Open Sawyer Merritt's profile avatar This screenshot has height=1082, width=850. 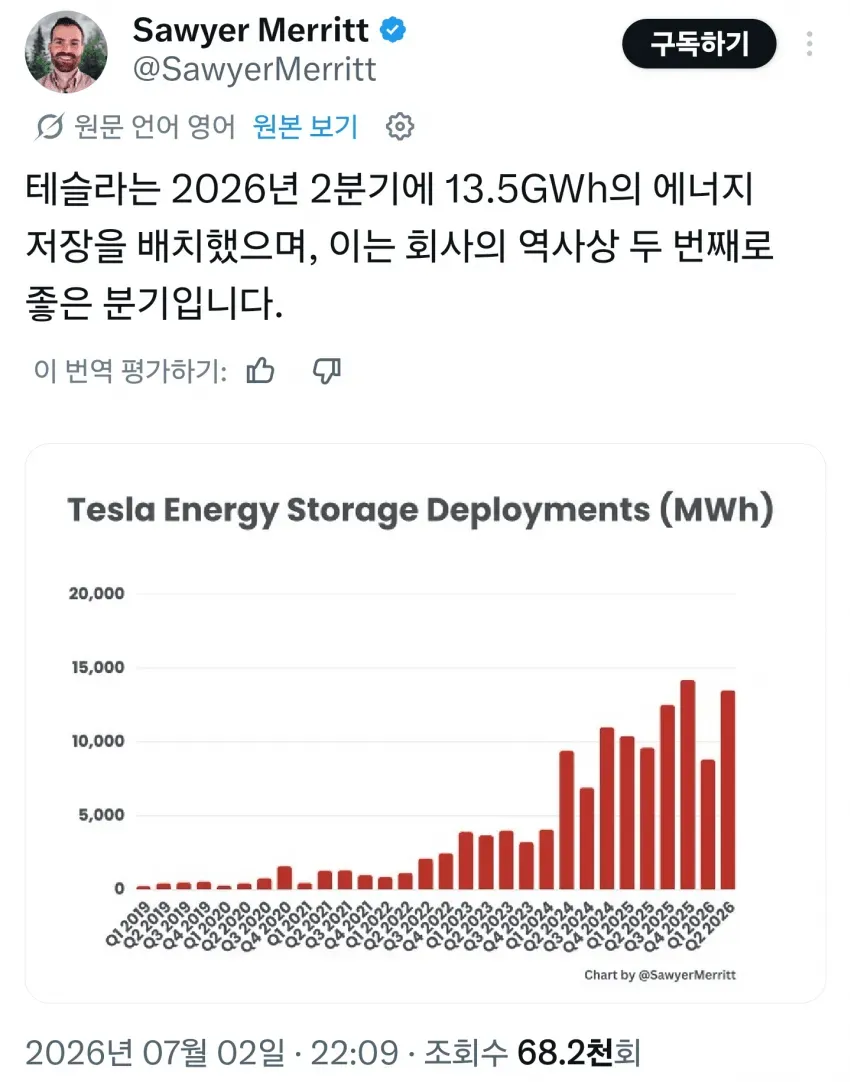coord(66,52)
